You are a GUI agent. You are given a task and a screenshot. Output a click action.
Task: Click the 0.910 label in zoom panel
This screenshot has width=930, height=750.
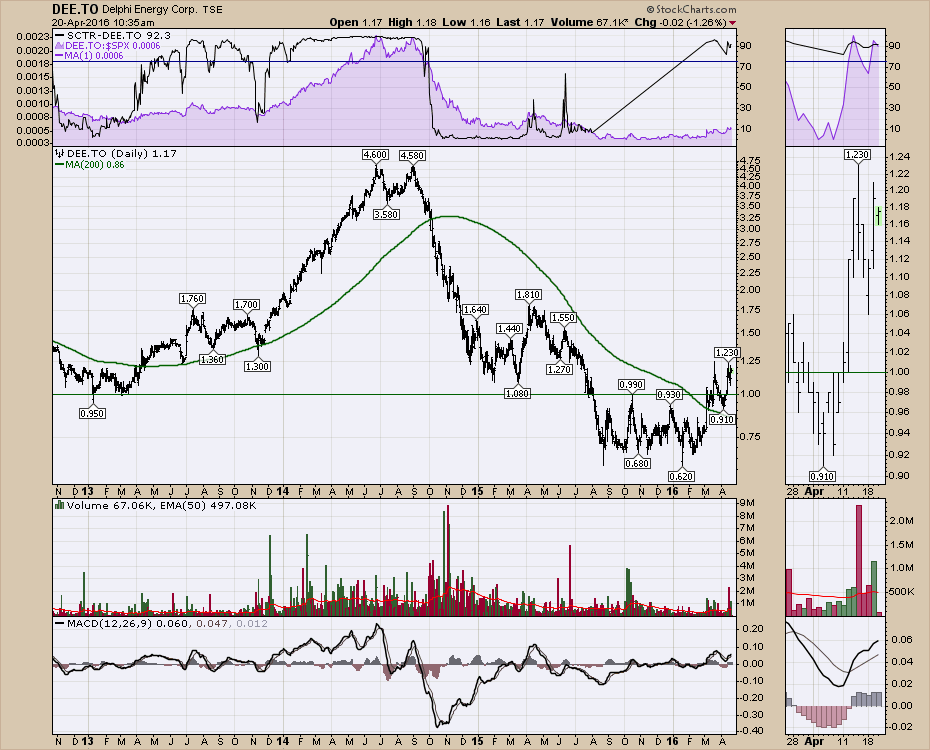tap(822, 477)
